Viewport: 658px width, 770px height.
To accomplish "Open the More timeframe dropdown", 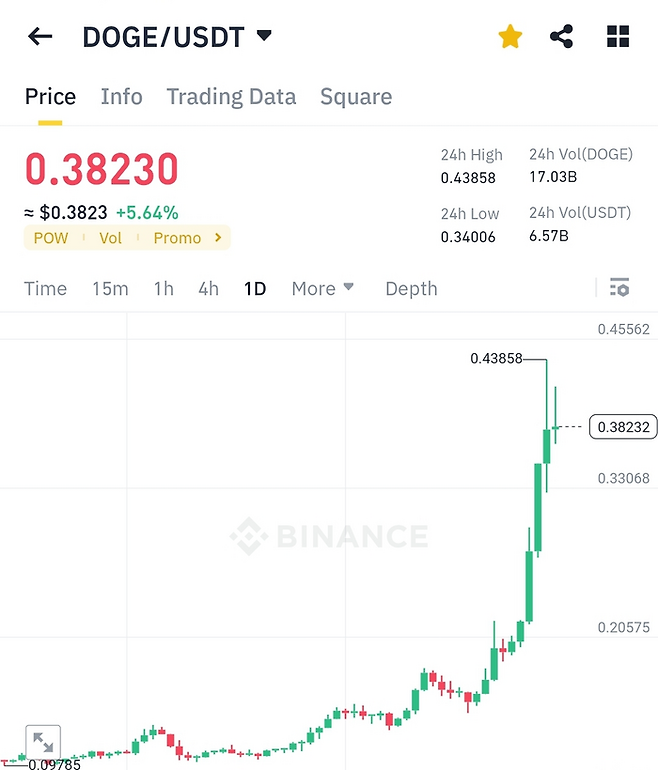I will tap(323, 289).
